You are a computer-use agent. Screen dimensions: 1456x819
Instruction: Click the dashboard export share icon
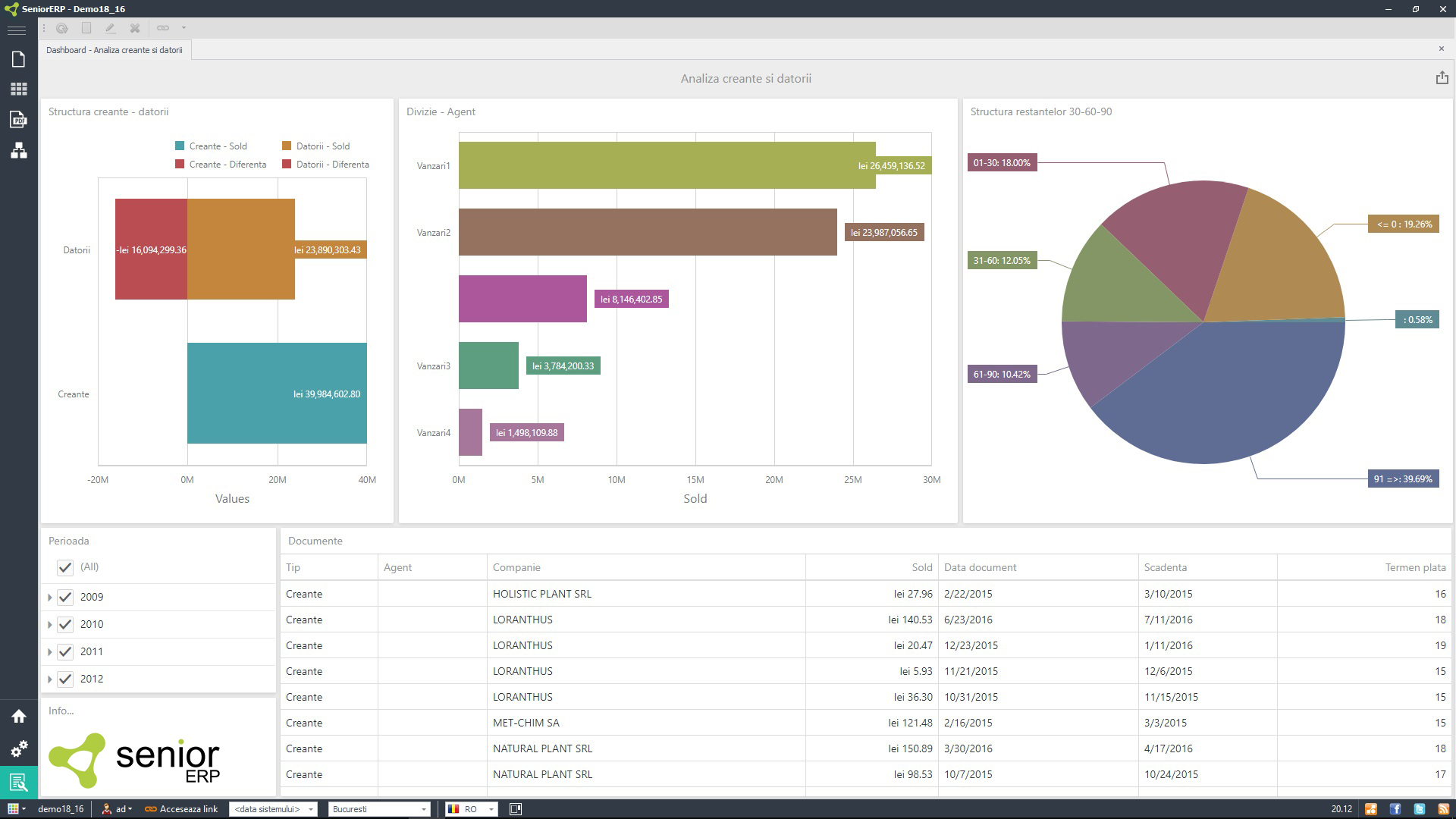pos(1442,77)
